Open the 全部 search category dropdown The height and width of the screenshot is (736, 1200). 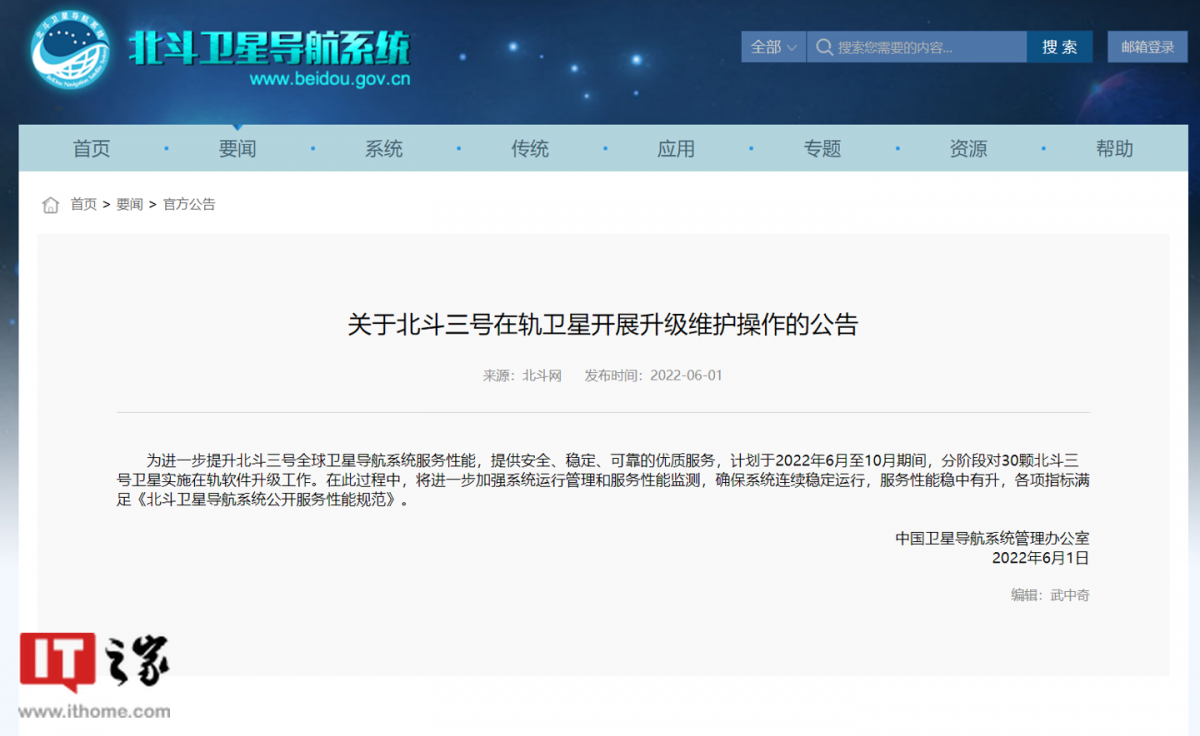tap(773, 47)
